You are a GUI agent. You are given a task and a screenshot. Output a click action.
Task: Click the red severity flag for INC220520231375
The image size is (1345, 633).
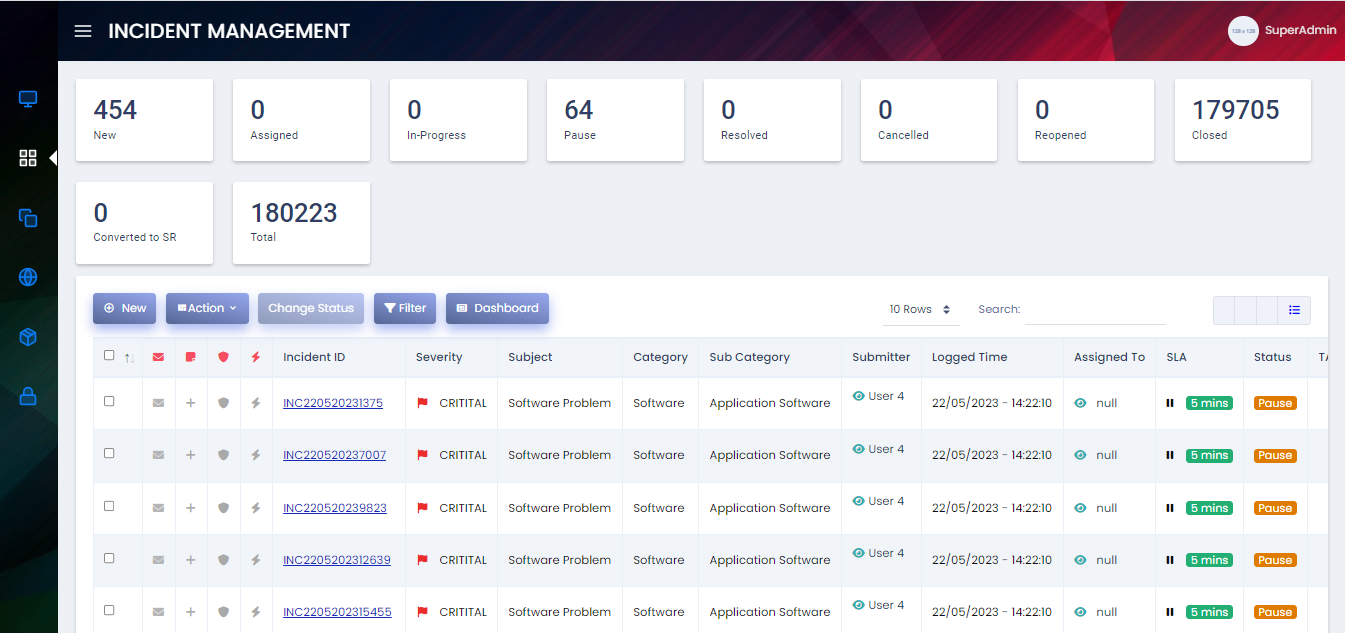(422, 403)
